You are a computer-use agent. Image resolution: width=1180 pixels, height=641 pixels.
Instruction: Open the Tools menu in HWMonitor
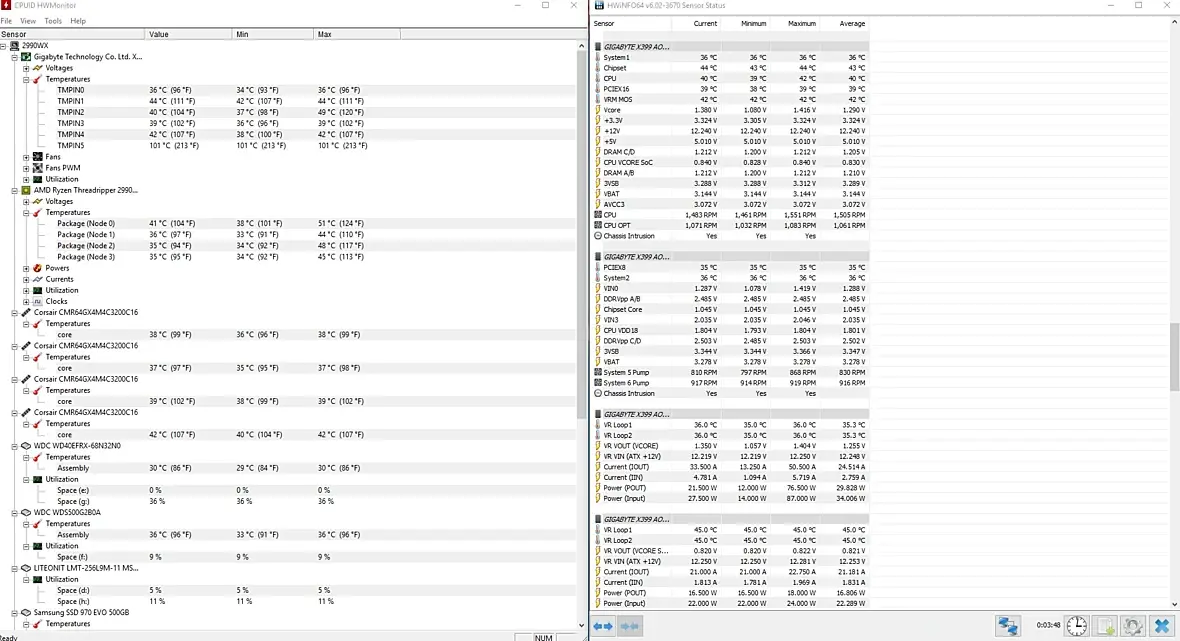tap(53, 21)
